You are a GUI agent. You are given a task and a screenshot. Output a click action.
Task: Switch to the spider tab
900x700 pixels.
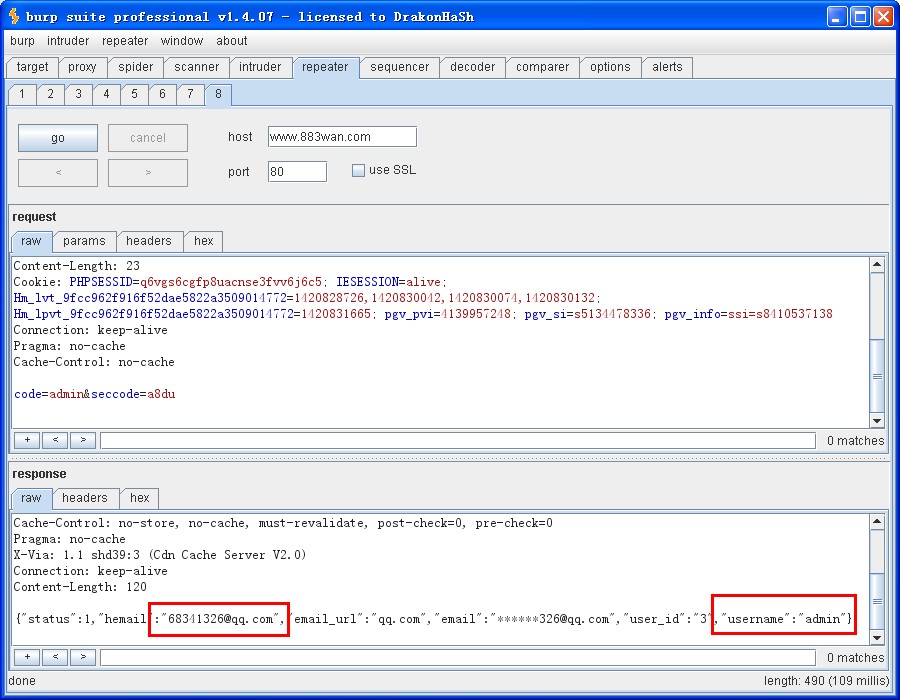click(135, 67)
